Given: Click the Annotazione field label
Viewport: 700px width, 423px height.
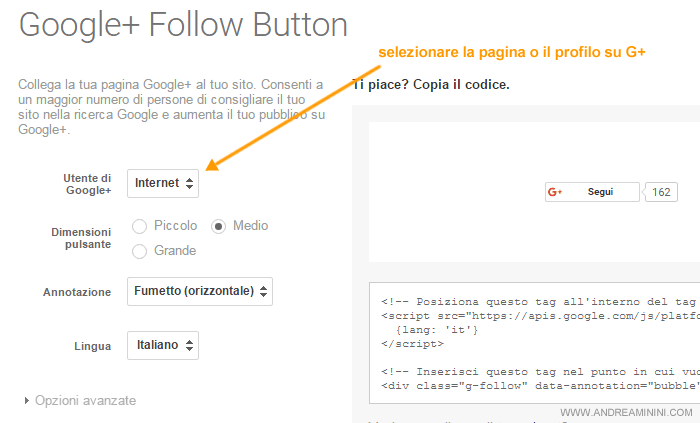Looking at the screenshot, I should 77,293.
